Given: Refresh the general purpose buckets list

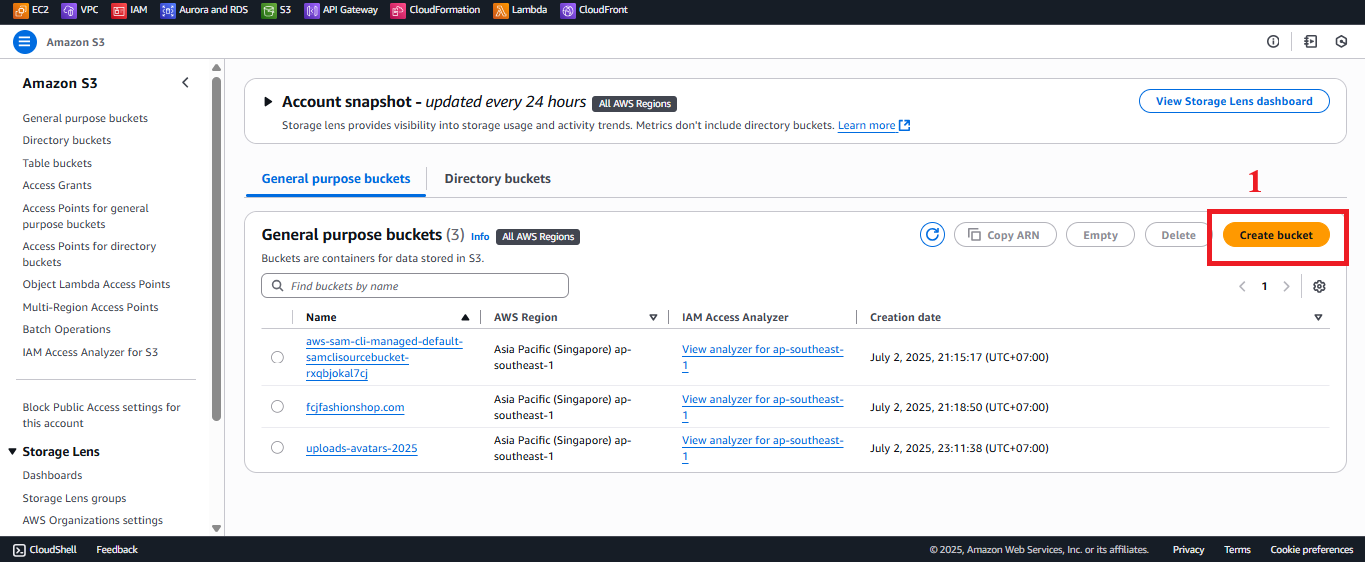Looking at the screenshot, I should [x=932, y=235].
